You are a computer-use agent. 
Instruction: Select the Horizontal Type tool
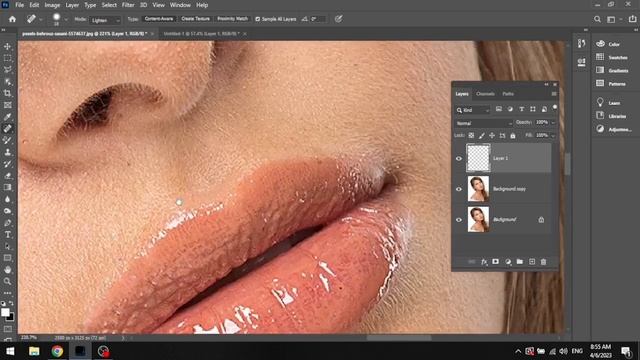(x=7, y=235)
